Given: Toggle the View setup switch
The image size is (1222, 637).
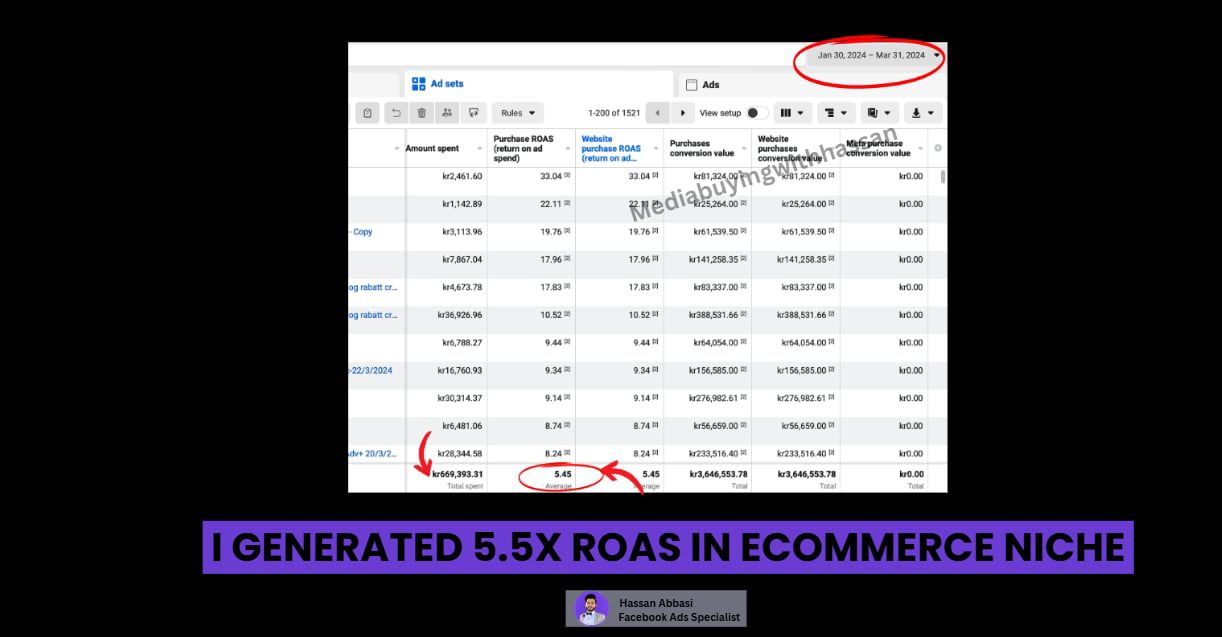Looking at the screenshot, I should tap(757, 113).
